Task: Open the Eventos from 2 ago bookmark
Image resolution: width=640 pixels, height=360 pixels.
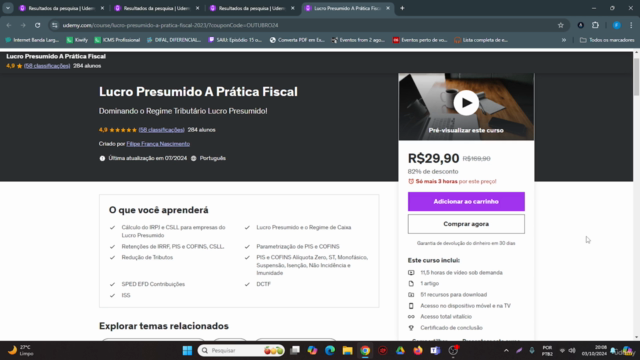Action: coord(358,40)
